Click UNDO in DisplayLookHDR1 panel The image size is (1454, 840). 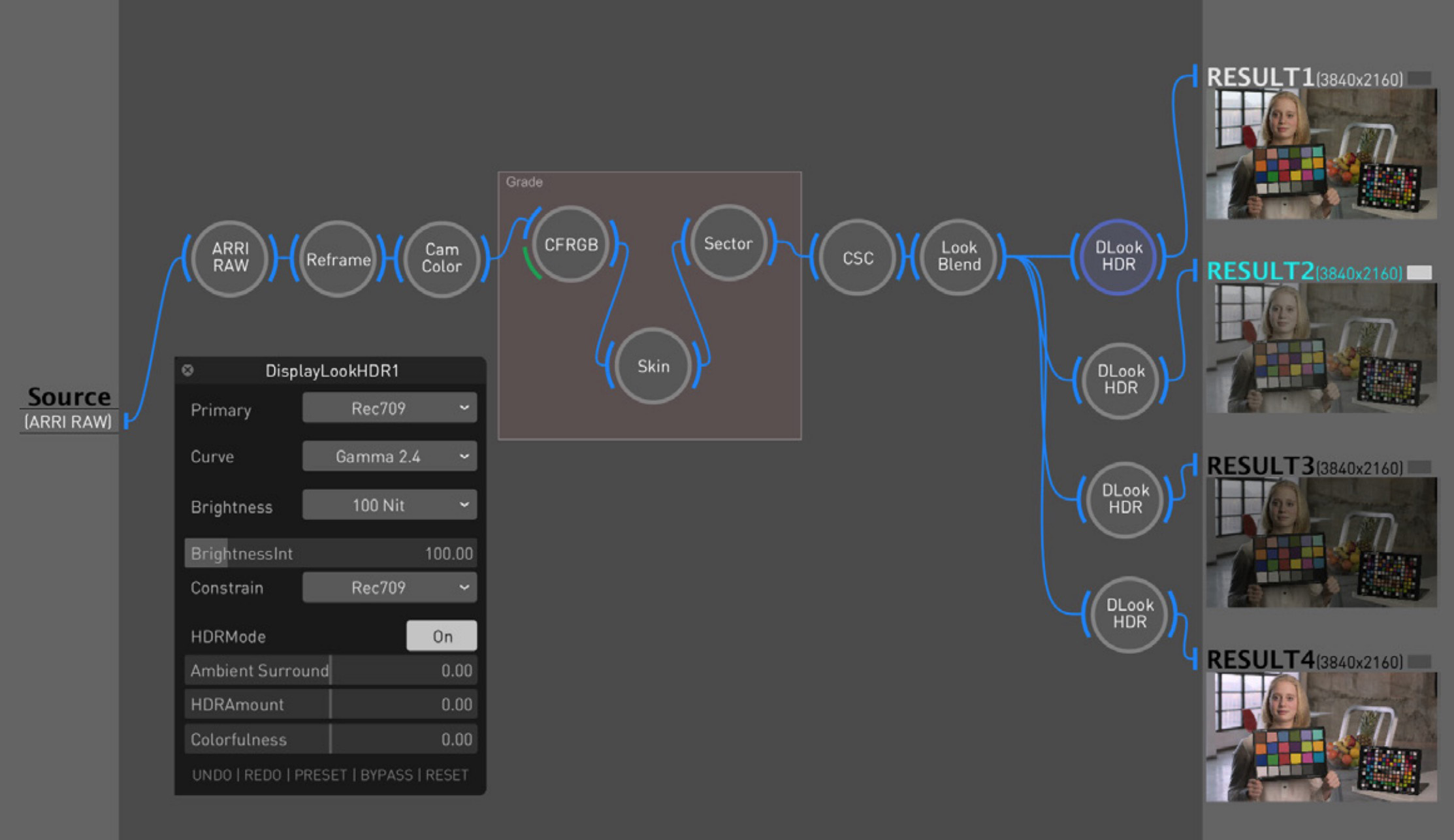[x=209, y=784]
